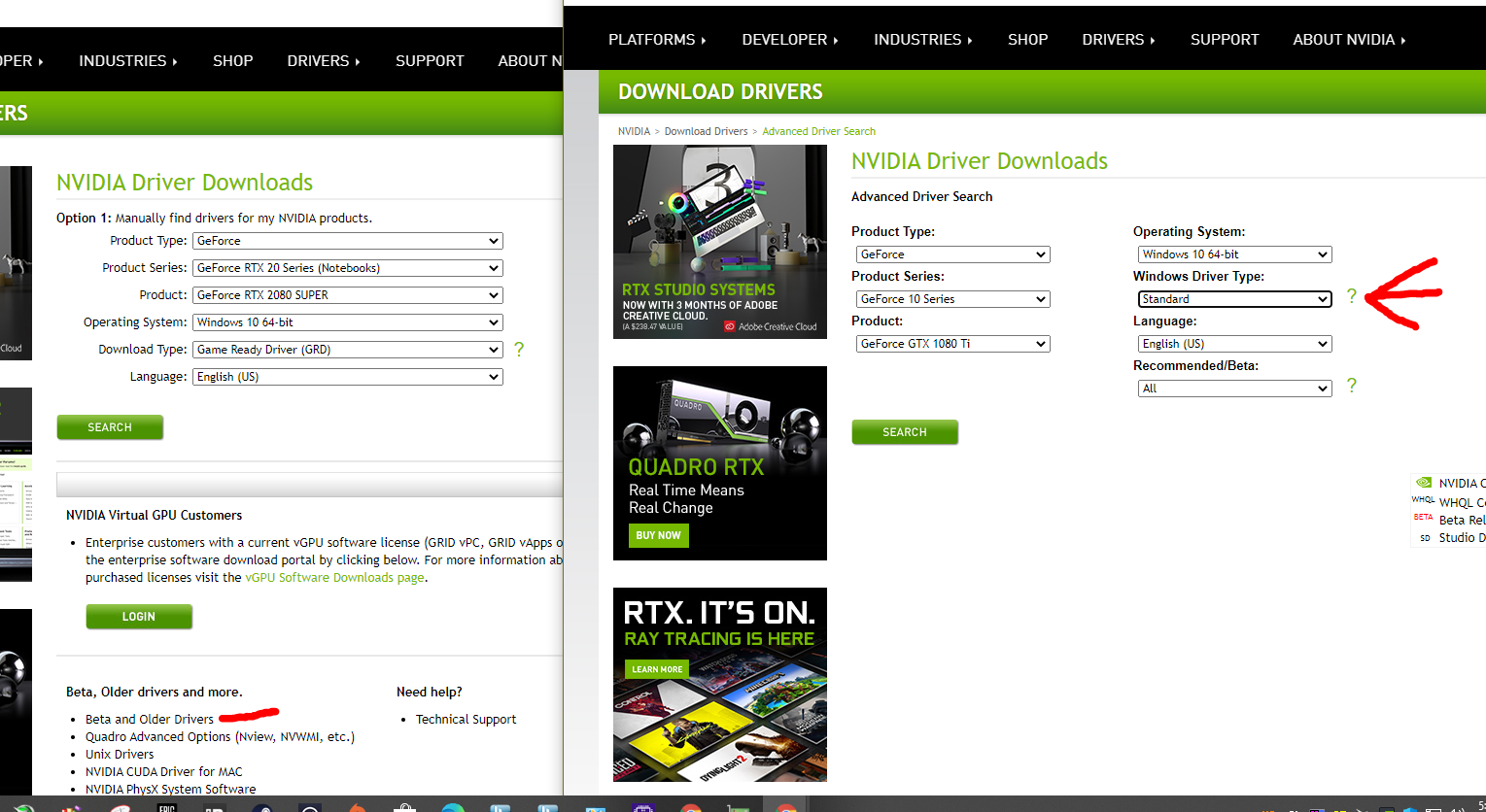Click Download Drivers breadcrumb link
The image size is (1486, 812).
(707, 131)
